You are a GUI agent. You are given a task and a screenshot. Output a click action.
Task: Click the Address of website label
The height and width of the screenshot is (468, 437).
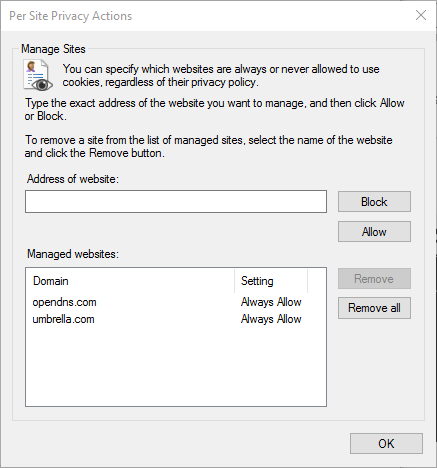[73, 179]
